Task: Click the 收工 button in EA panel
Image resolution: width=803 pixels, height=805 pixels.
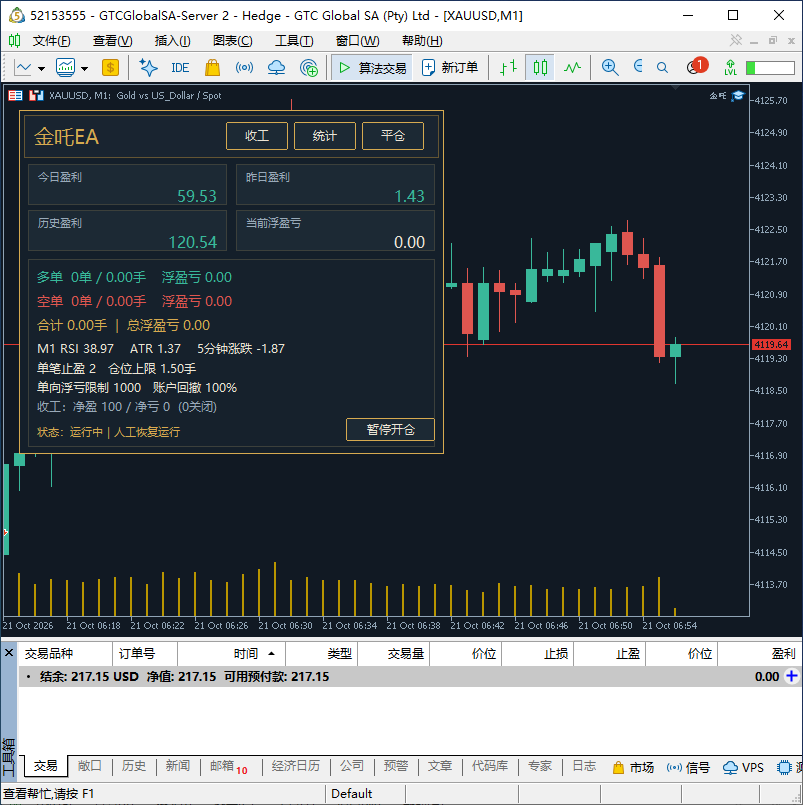Action: (x=257, y=136)
